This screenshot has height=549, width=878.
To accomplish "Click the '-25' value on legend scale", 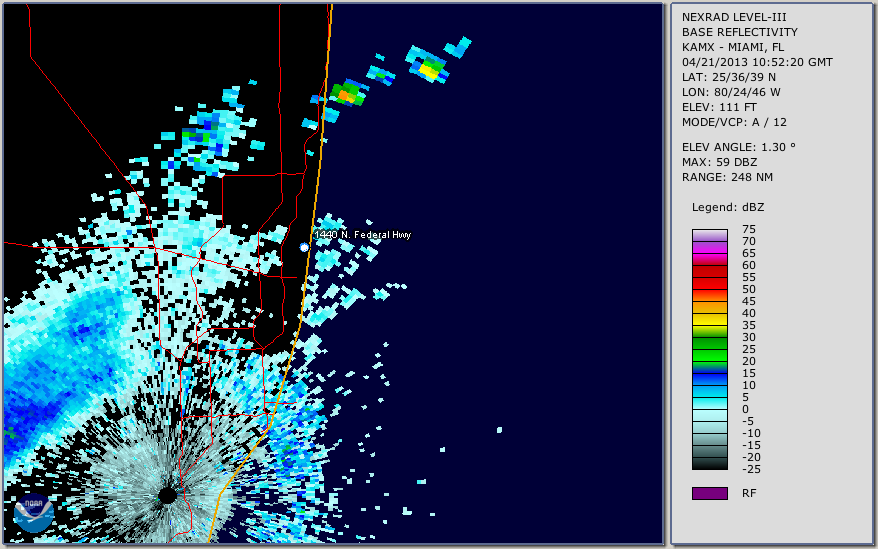I will point(751,469).
